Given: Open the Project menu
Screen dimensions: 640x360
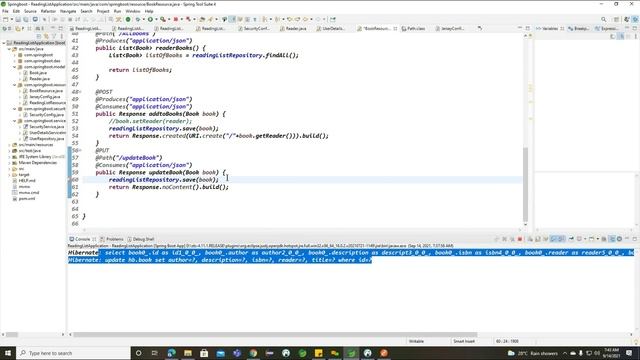Looking at the screenshot, I should (103, 11).
